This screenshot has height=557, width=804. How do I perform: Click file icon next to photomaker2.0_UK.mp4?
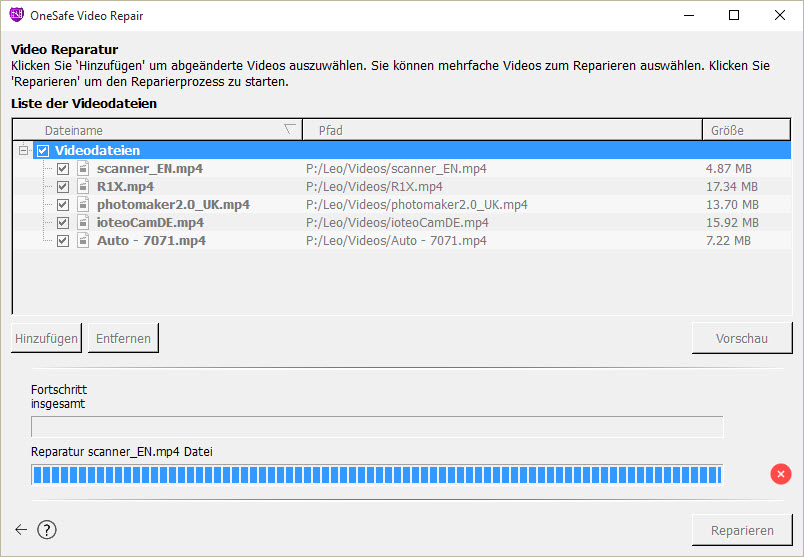click(83, 204)
